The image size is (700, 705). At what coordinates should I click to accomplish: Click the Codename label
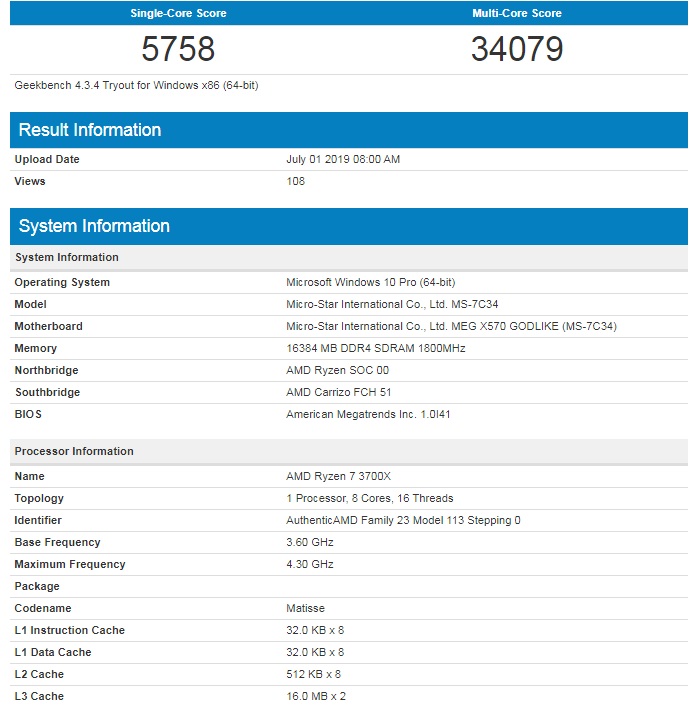tap(43, 608)
